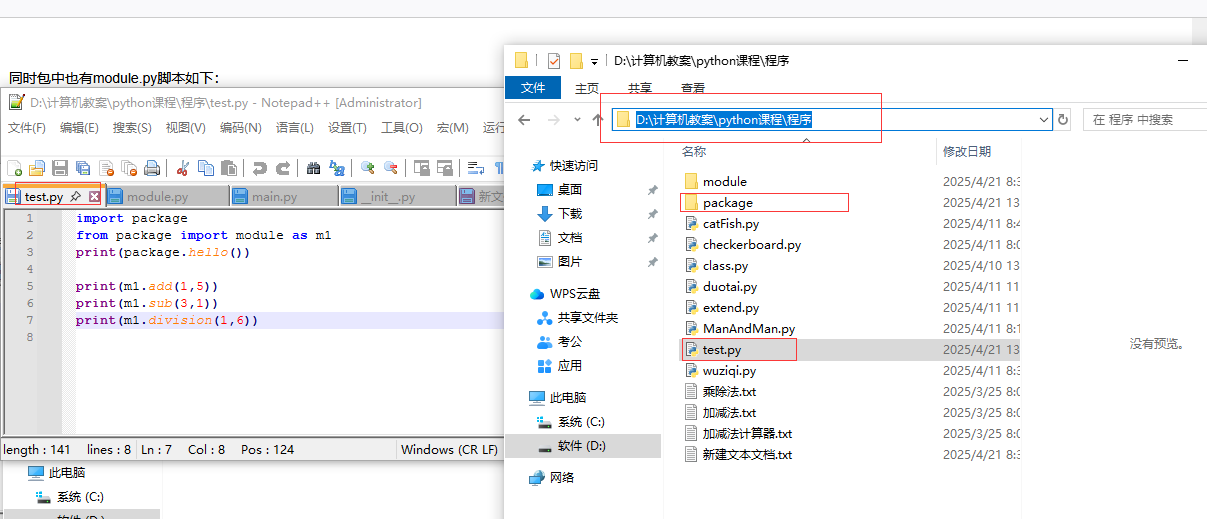Pin the test.py tab

(x=76, y=197)
